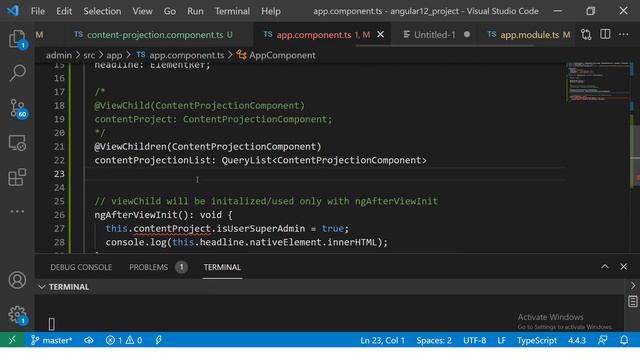Open the Run menu
640x360 pixels.
point(195,11)
